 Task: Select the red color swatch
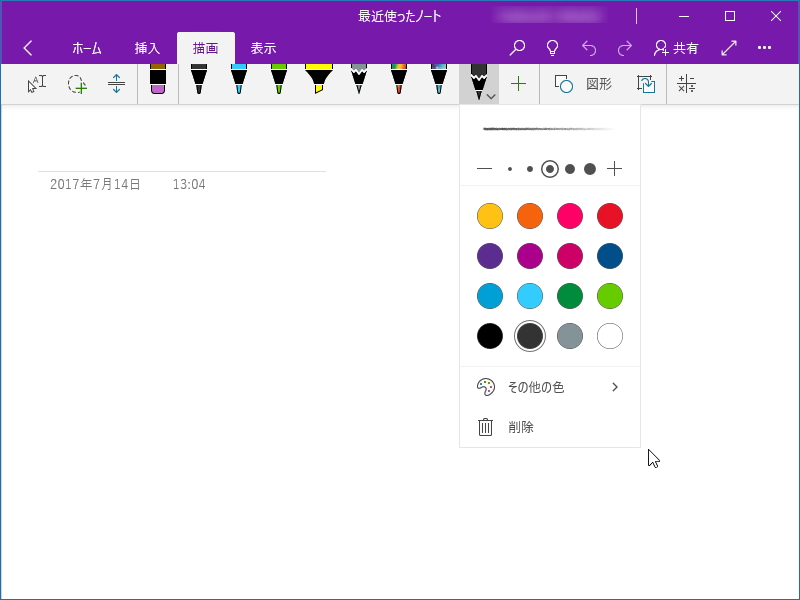coord(609,215)
